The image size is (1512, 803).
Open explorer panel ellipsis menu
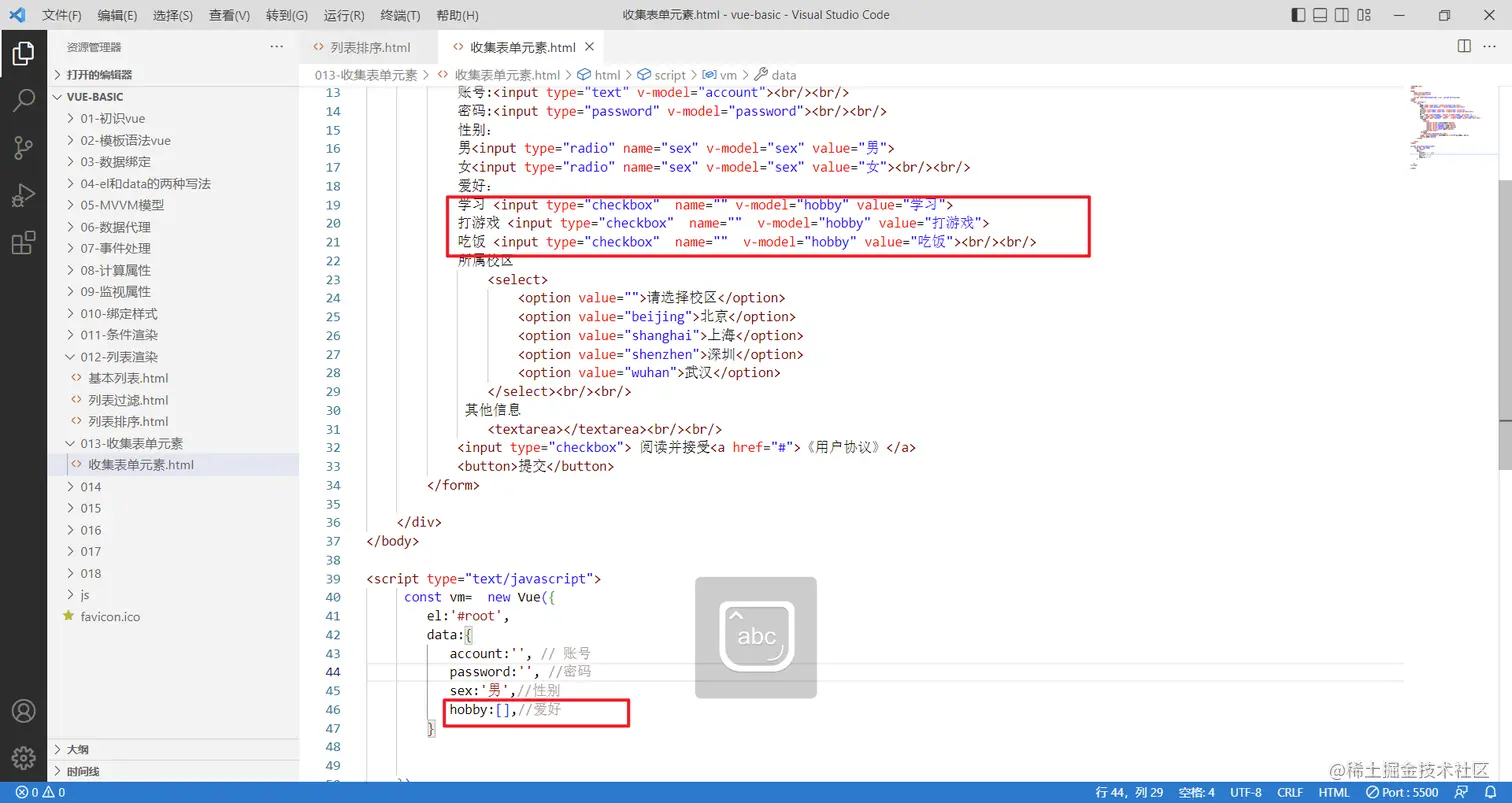pyautogui.click(x=277, y=47)
